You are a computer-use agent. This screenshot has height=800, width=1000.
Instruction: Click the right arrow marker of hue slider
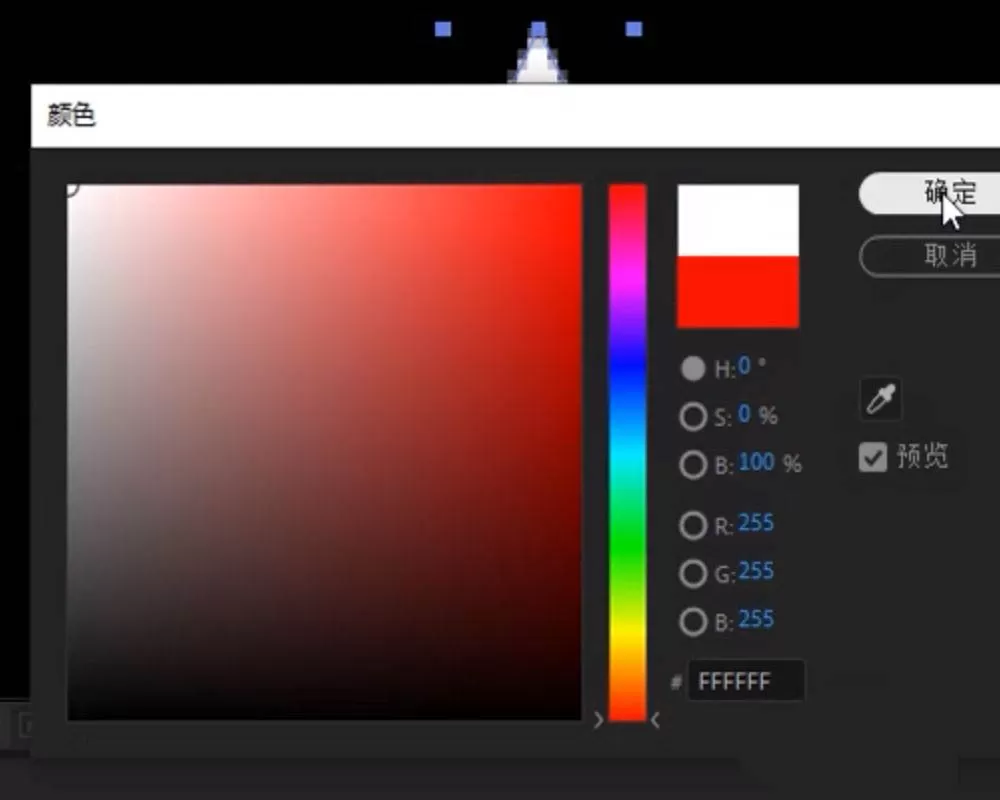[656, 720]
